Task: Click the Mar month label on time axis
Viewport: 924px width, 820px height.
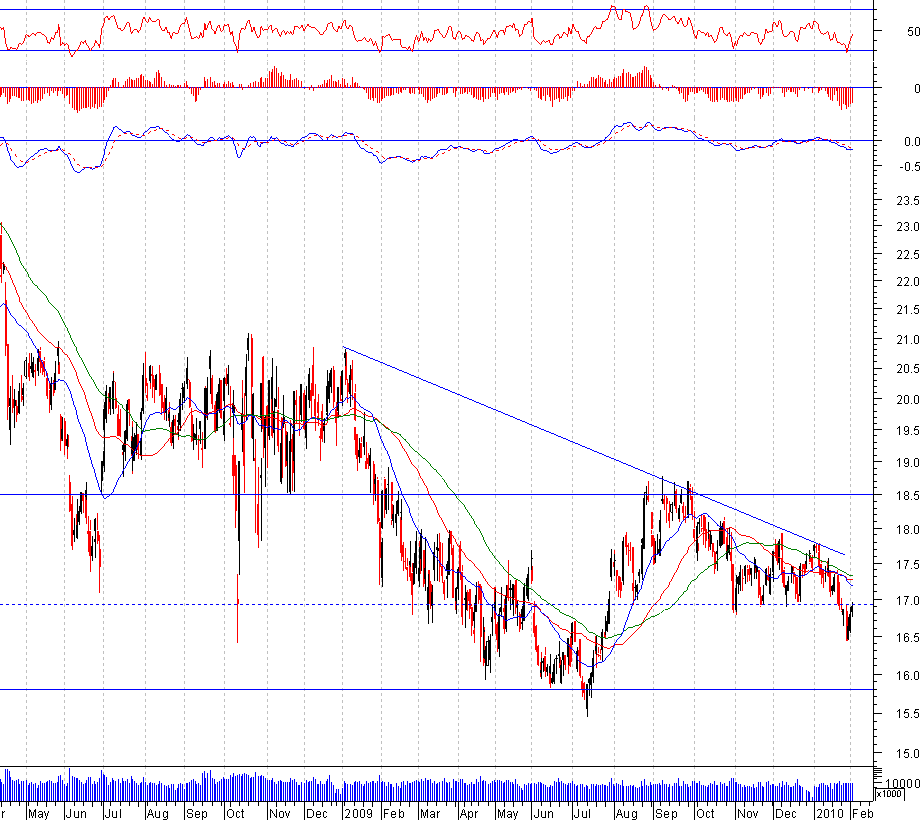Action: [x=430, y=814]
